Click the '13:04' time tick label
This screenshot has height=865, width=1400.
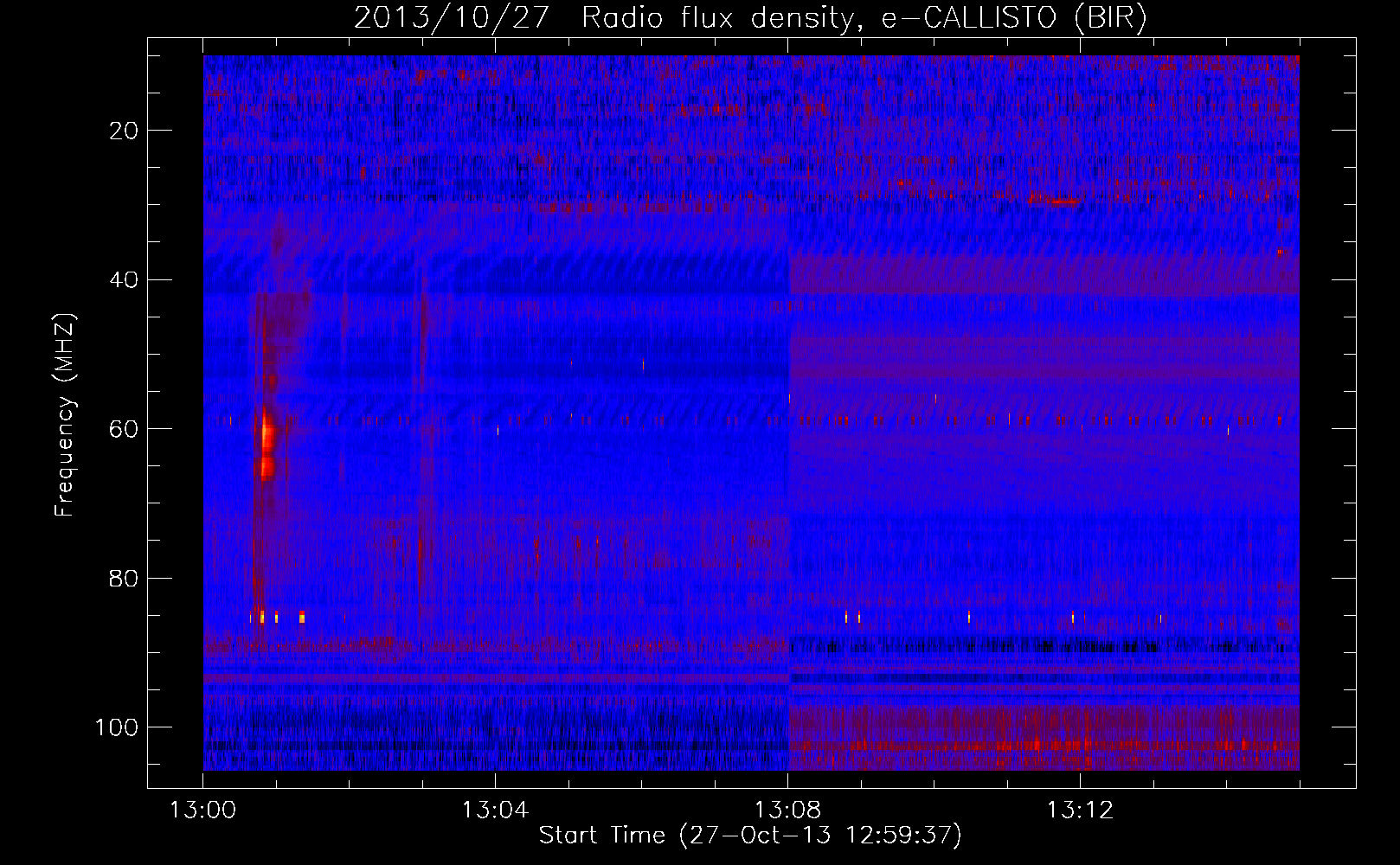click(495, 811)
